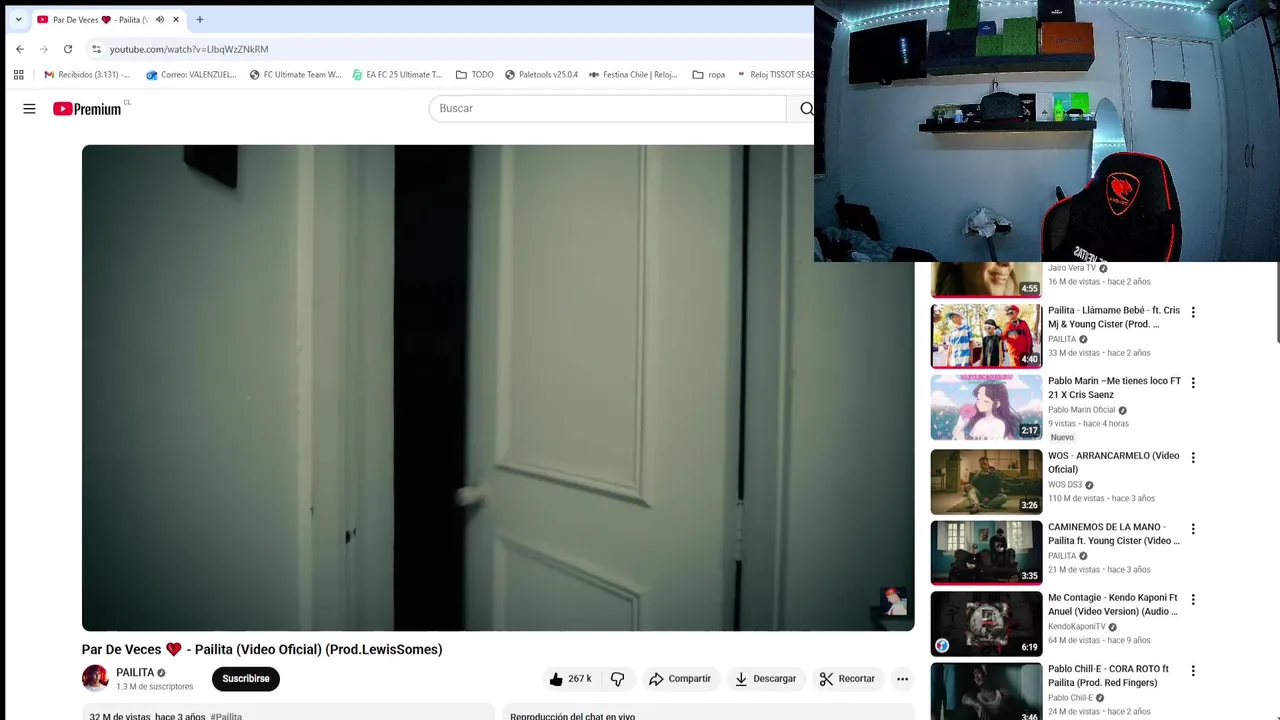The height and width of the screenshot is (720, 1280).
Task: Download the video with Descargar
Action: click(766, 679)
